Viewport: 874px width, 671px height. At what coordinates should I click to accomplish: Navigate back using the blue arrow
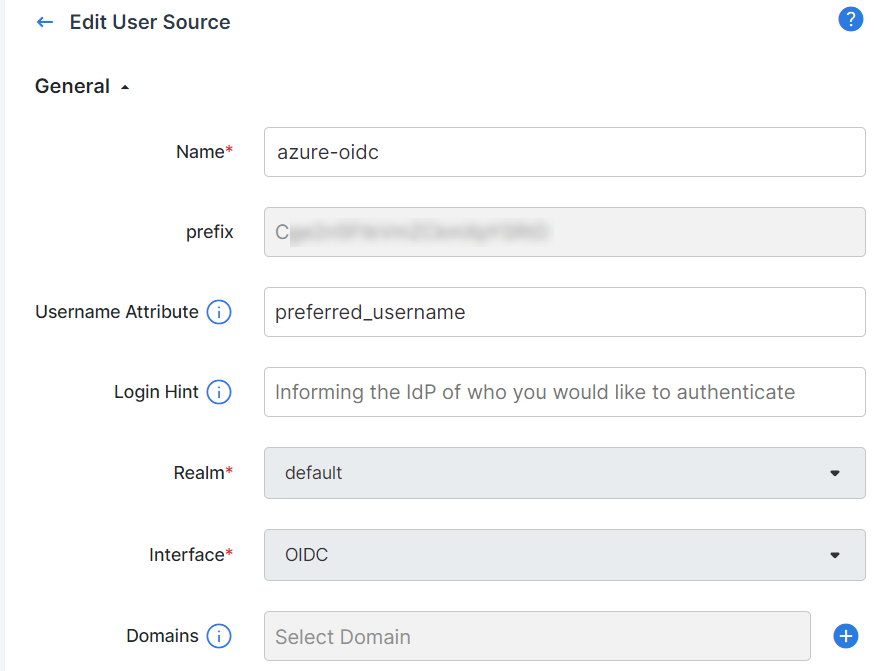click(x=44, y=21)
